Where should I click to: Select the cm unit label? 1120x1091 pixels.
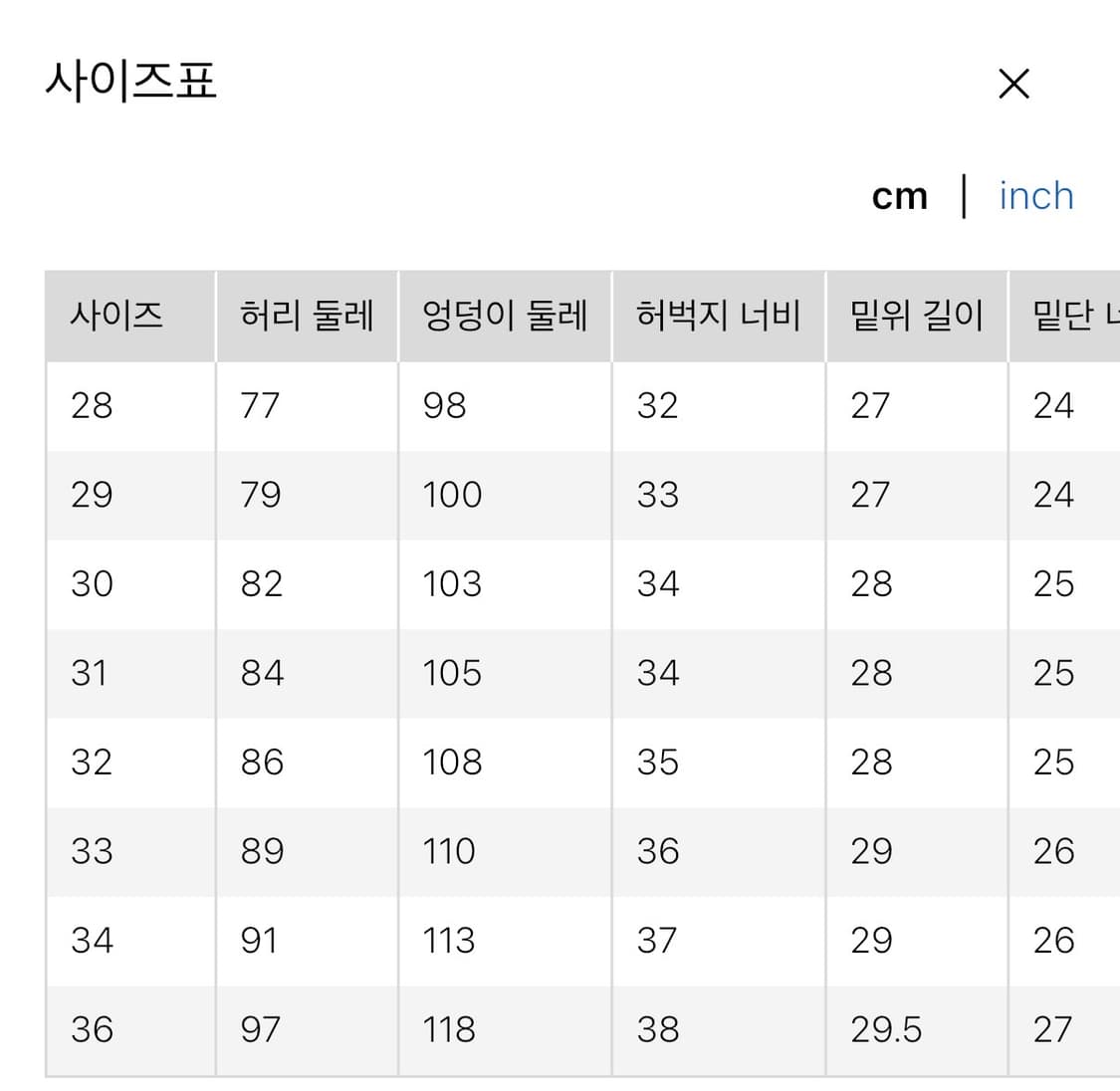click(x=899, y=196)
